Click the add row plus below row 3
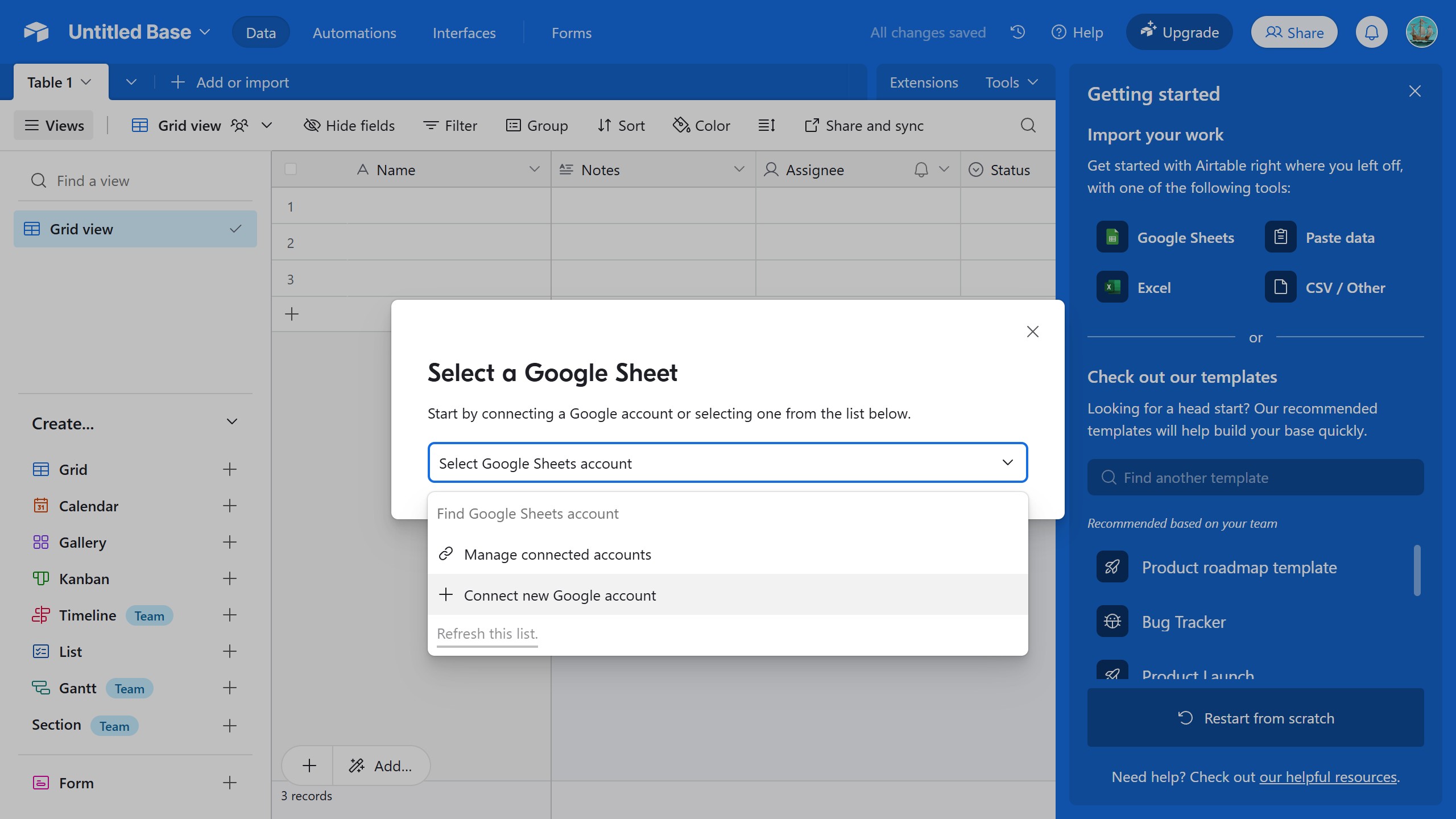Viewport: 1456px width, 819px height. pos(292,314)
